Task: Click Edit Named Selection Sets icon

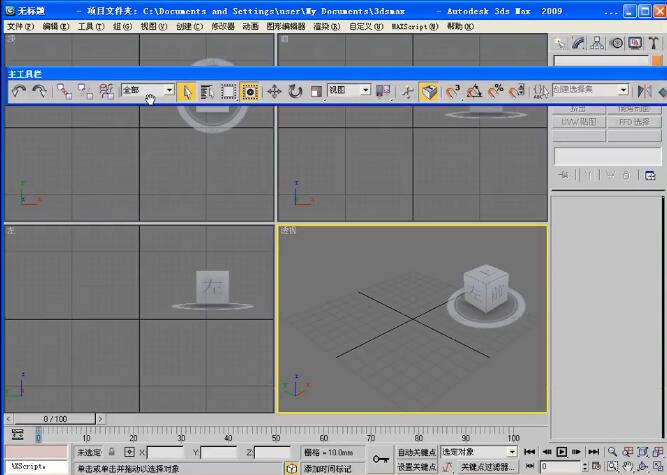Action: pos(541,91)
